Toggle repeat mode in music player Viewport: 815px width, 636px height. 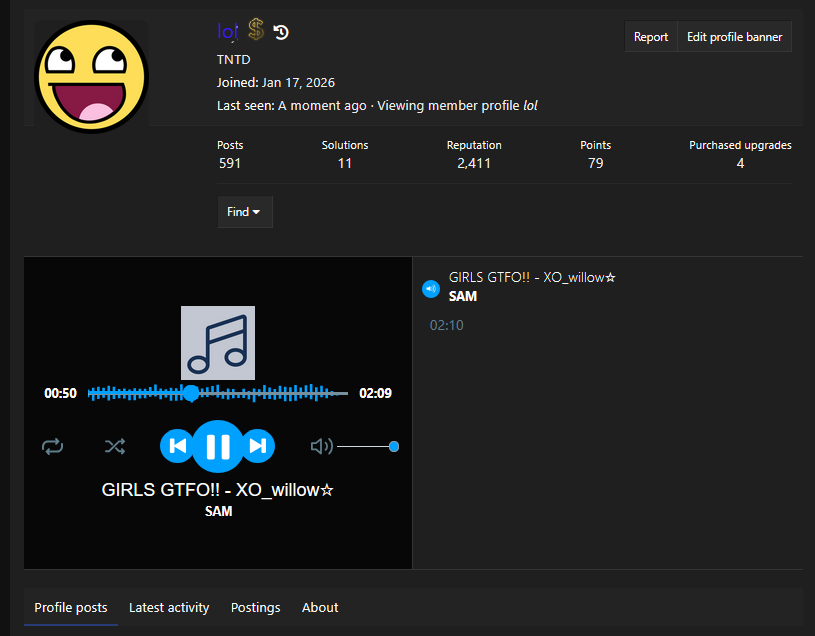click(52, 446)
